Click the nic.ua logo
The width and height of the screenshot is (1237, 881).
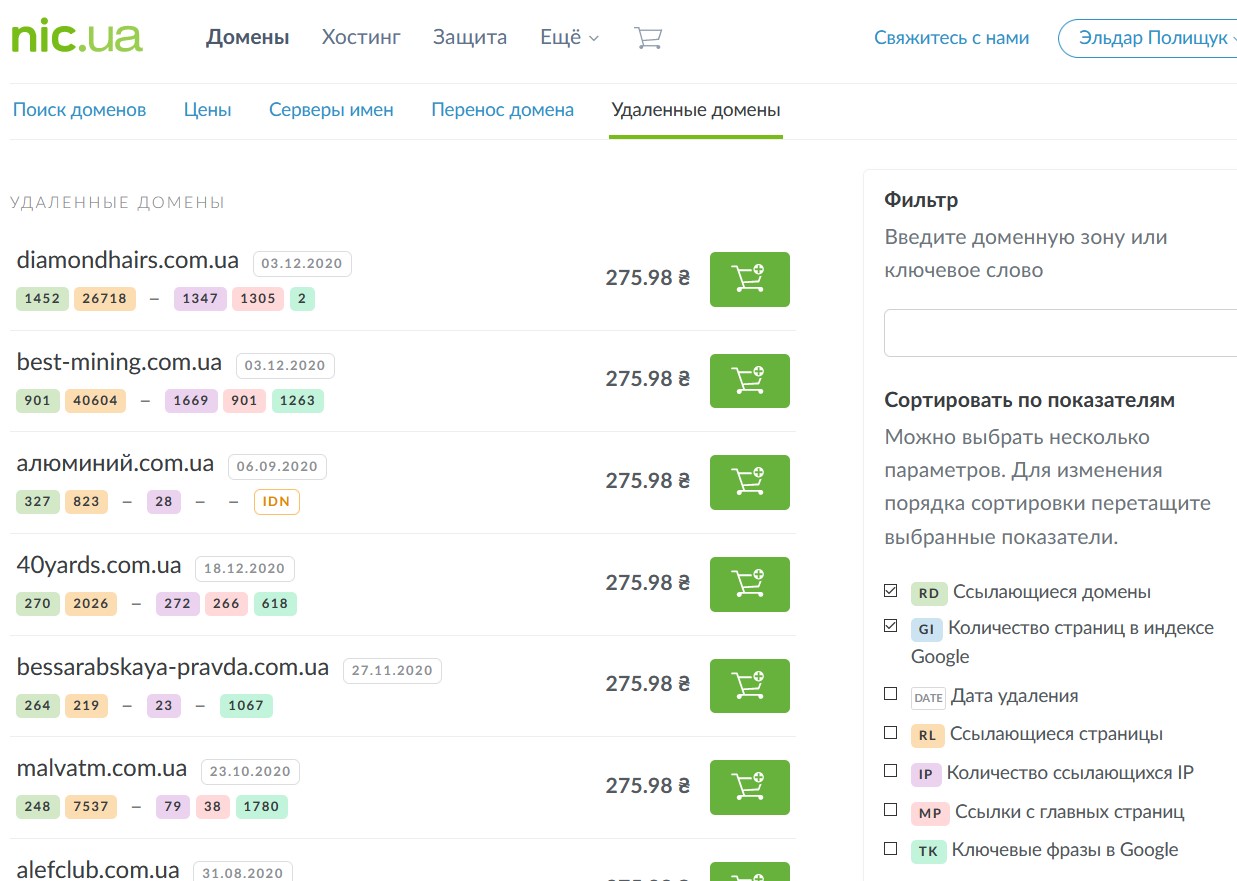[76, 37]
